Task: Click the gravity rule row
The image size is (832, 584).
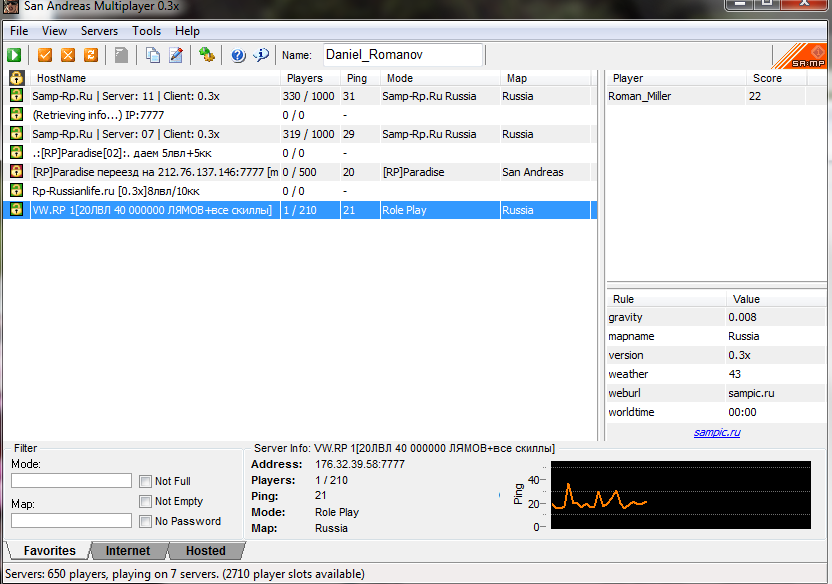Action: click(716, 317)
